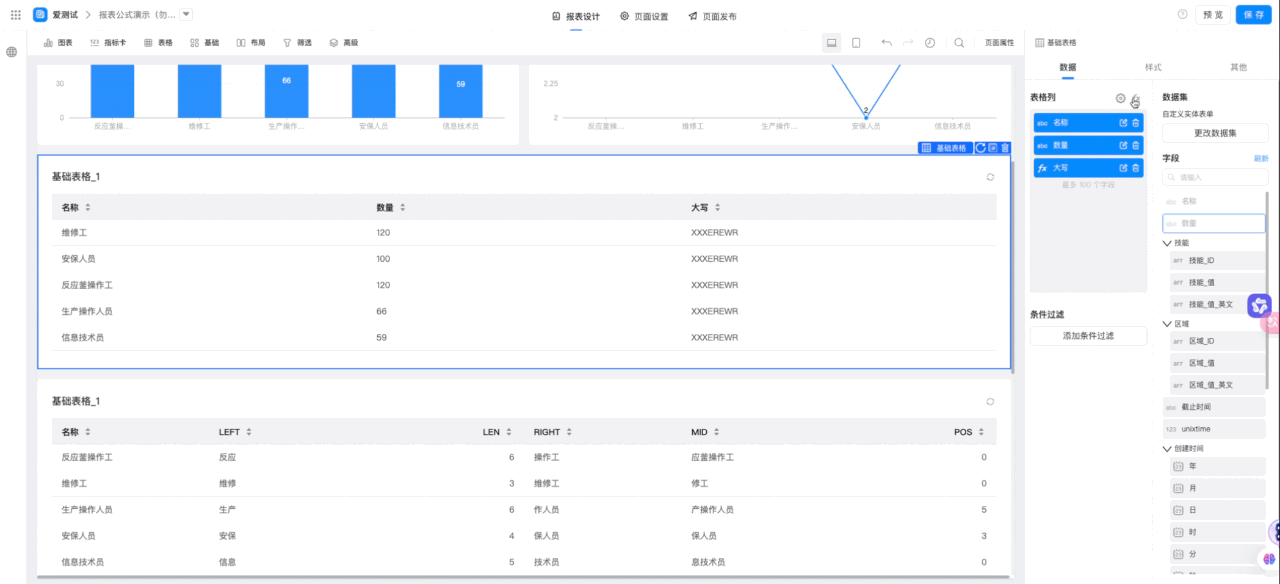Open the purple AI assistant floating icon
The height and width of the screenshot is (584, 1280).
[1258, 305]
